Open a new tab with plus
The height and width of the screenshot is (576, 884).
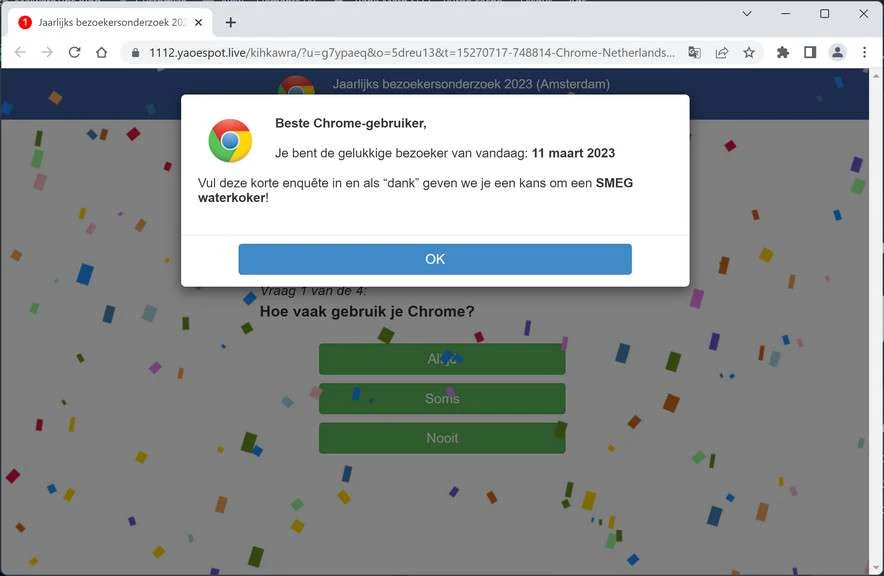(231, 23)
